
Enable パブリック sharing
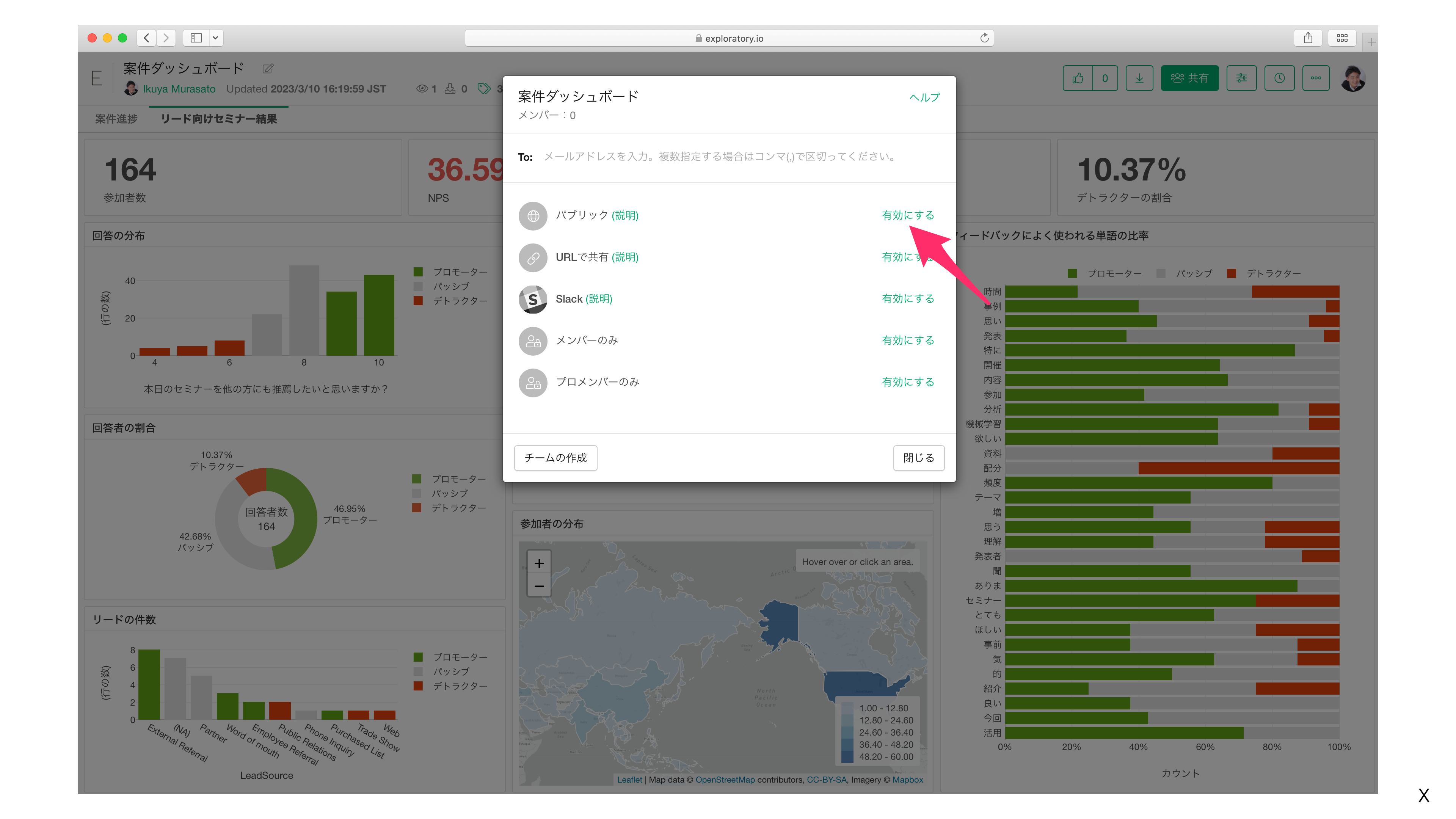coord(908,215)
